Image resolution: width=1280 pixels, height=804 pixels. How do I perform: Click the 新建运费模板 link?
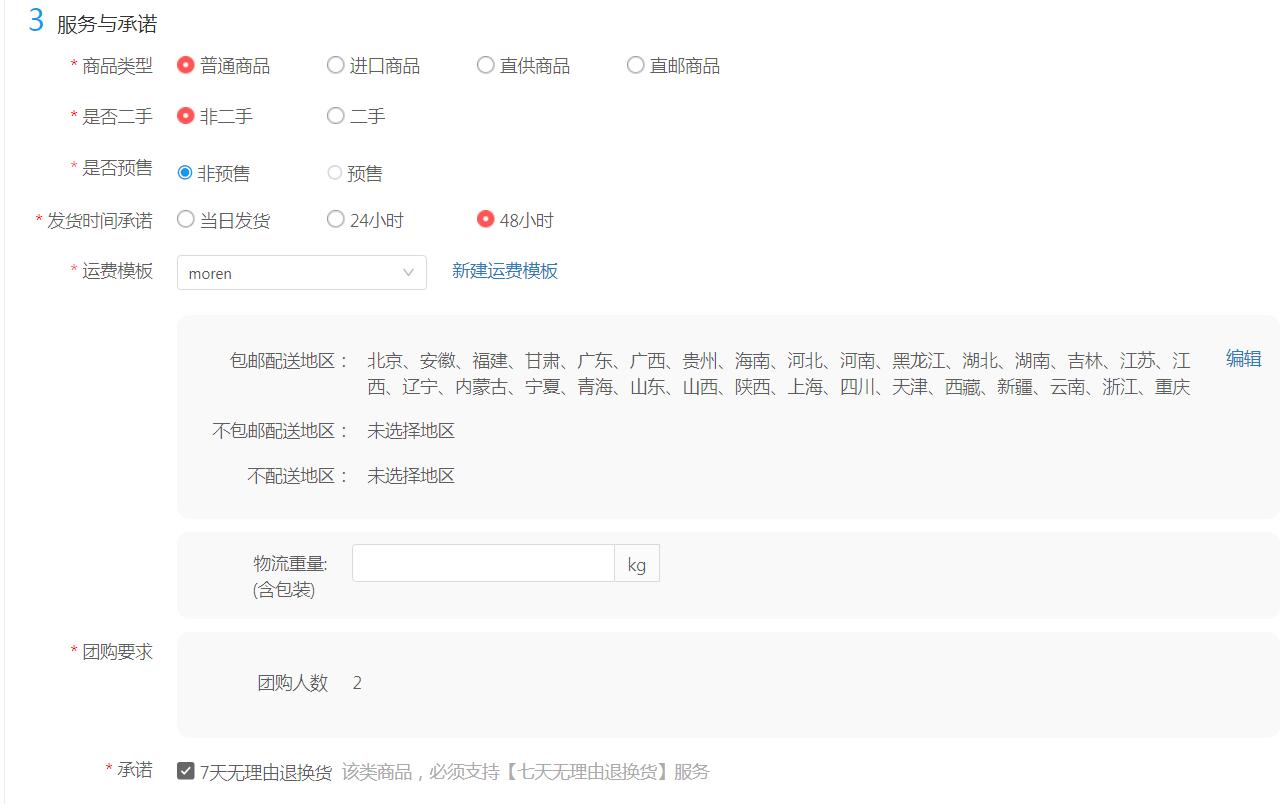(503, 270)
